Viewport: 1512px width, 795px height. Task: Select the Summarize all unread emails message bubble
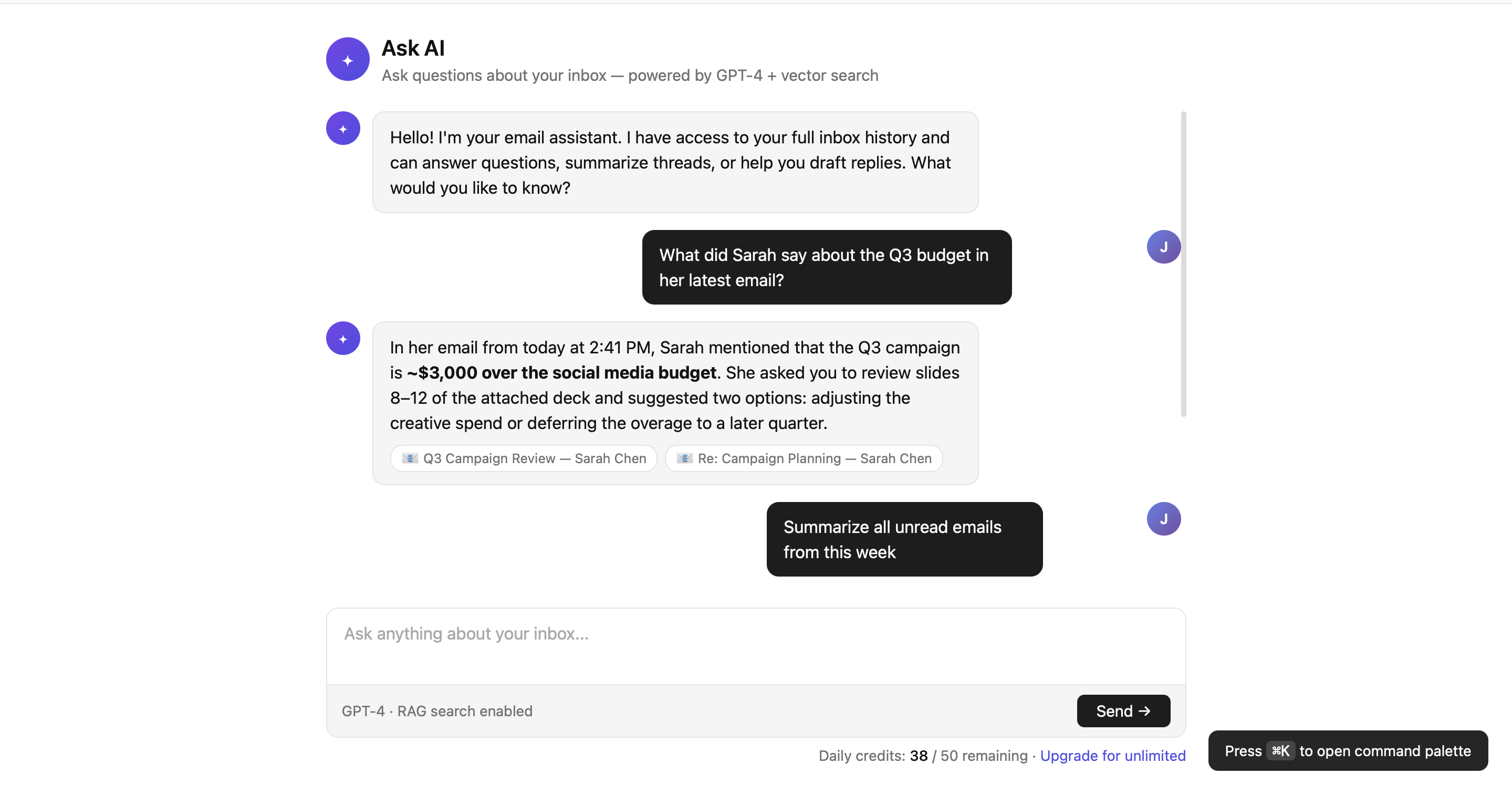903,539
